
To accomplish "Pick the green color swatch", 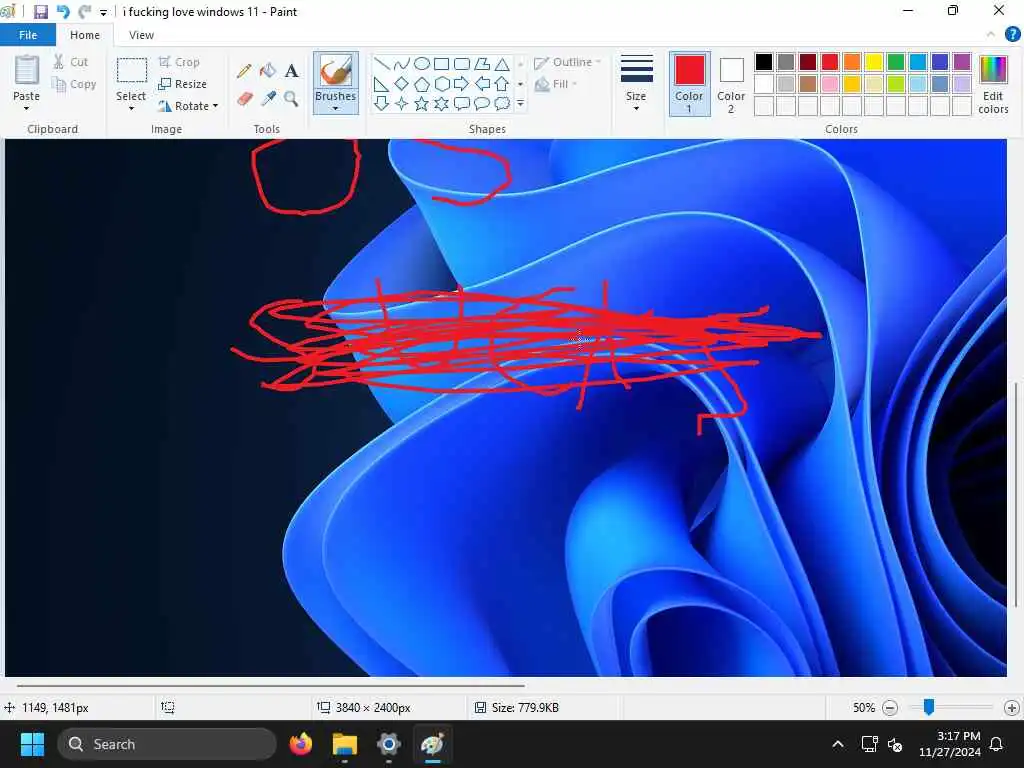I will pyautogui.click(x=895, y=62).
